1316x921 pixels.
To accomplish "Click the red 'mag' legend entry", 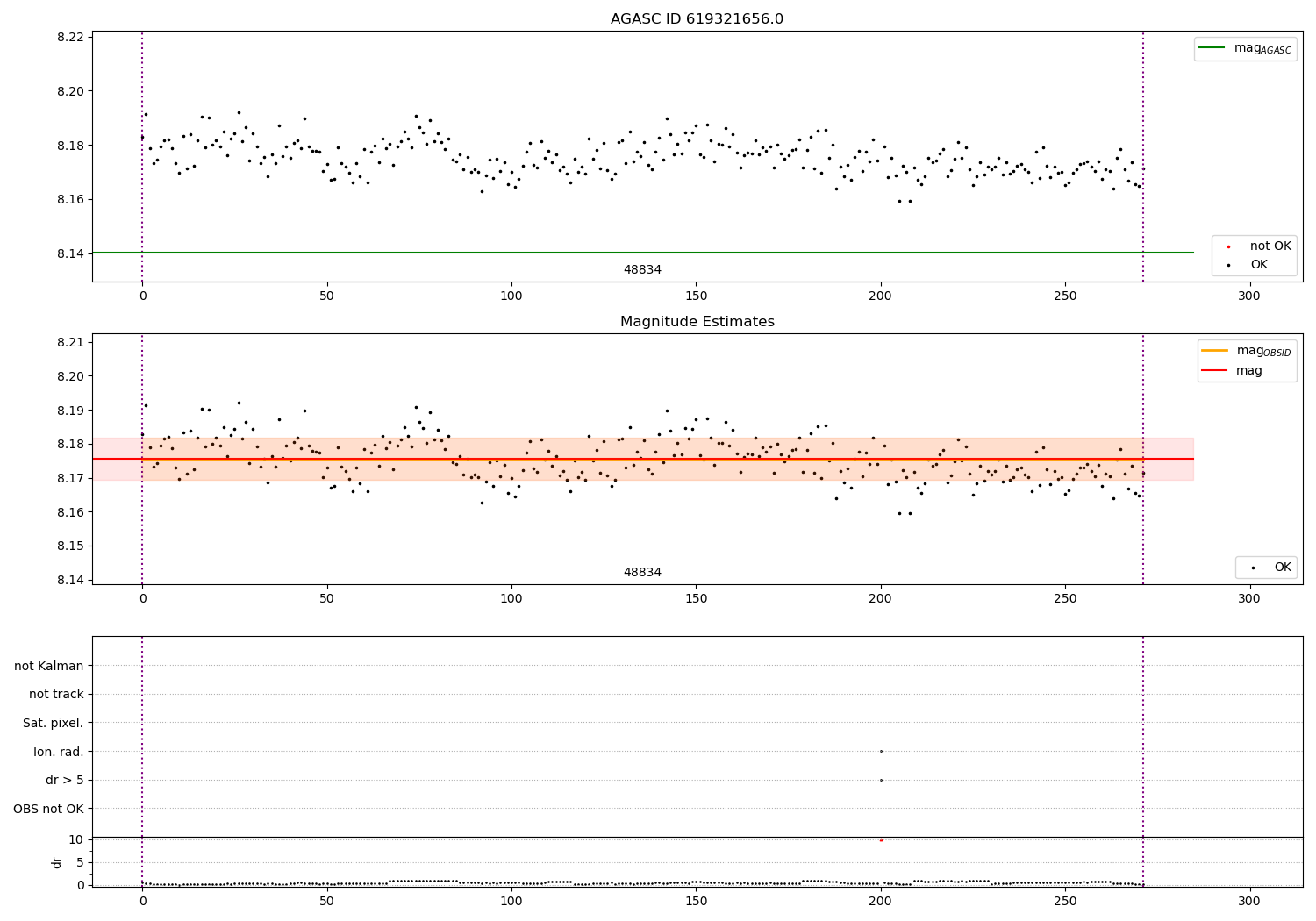I will coord(1232,371).
